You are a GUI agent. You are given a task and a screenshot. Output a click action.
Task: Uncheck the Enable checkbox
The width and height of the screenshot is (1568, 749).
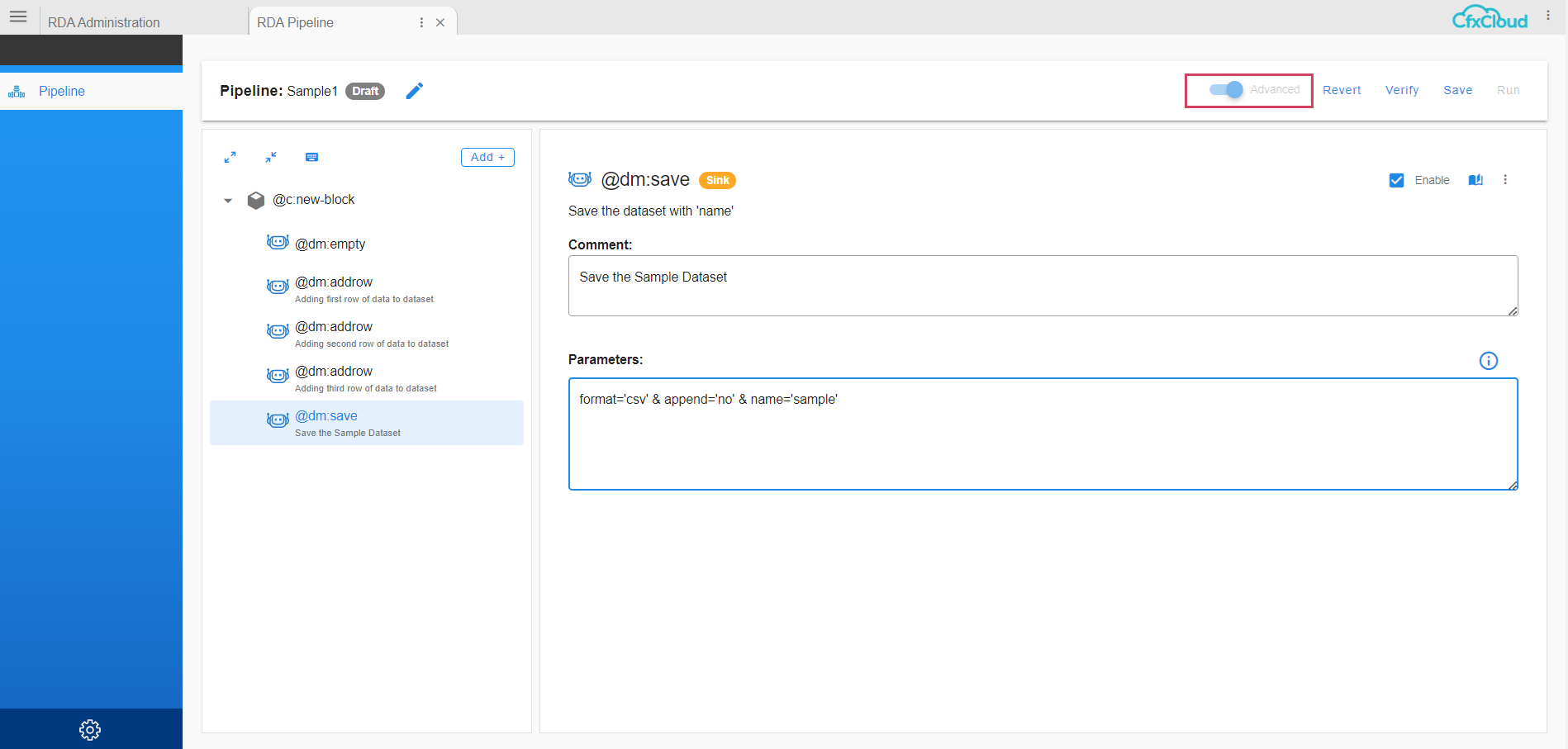point(1396,180)
